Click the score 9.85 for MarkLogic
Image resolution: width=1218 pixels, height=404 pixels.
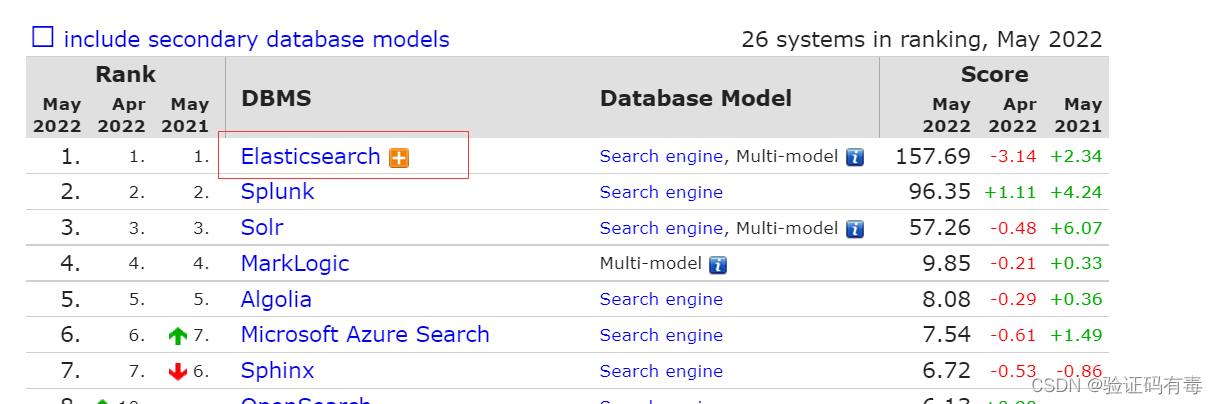pyautogui.click(x=946, y=264)
